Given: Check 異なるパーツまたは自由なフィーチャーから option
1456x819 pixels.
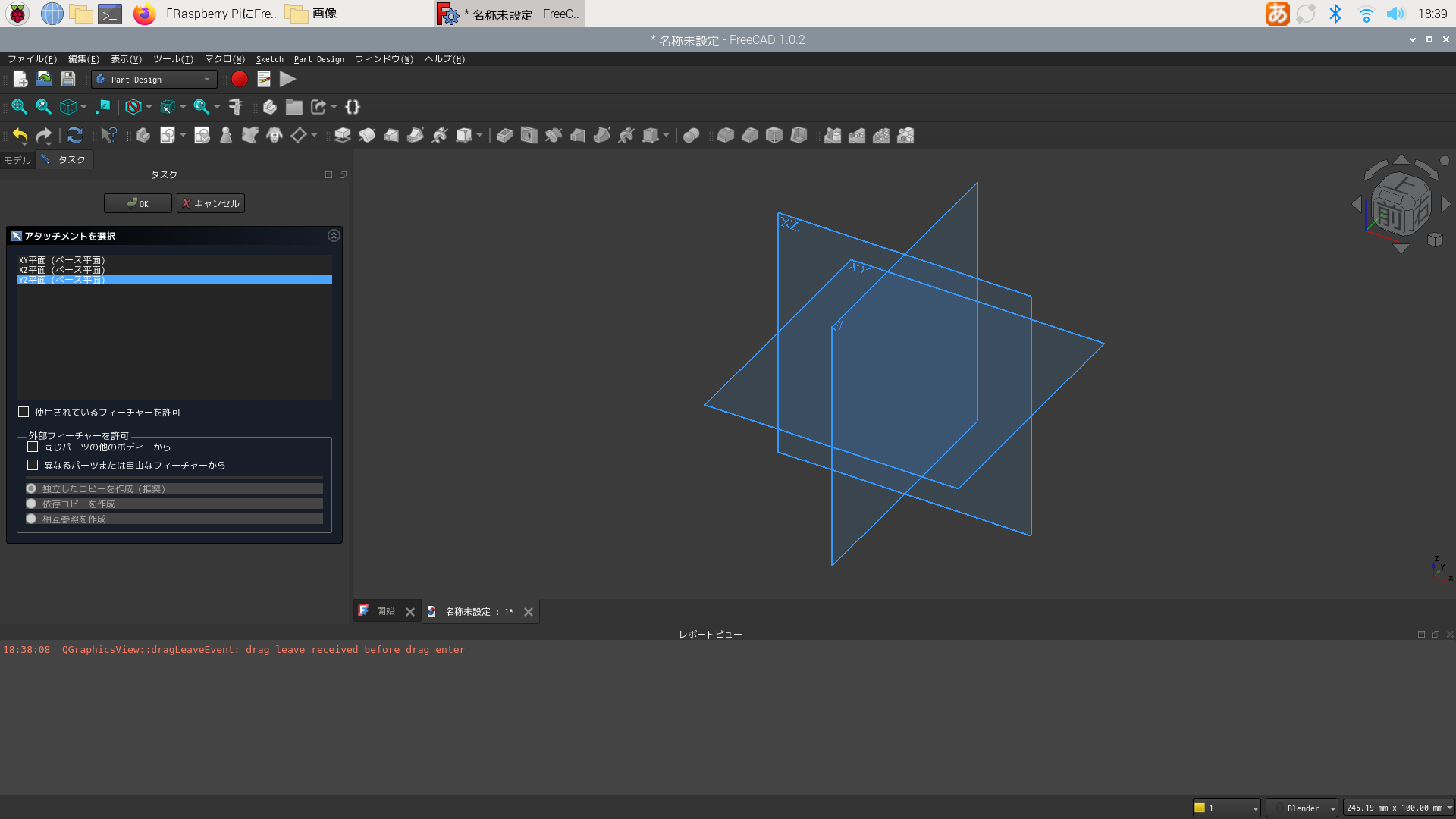Looking at the screenshot, I should pyautogui.click(x=33, y=465).
